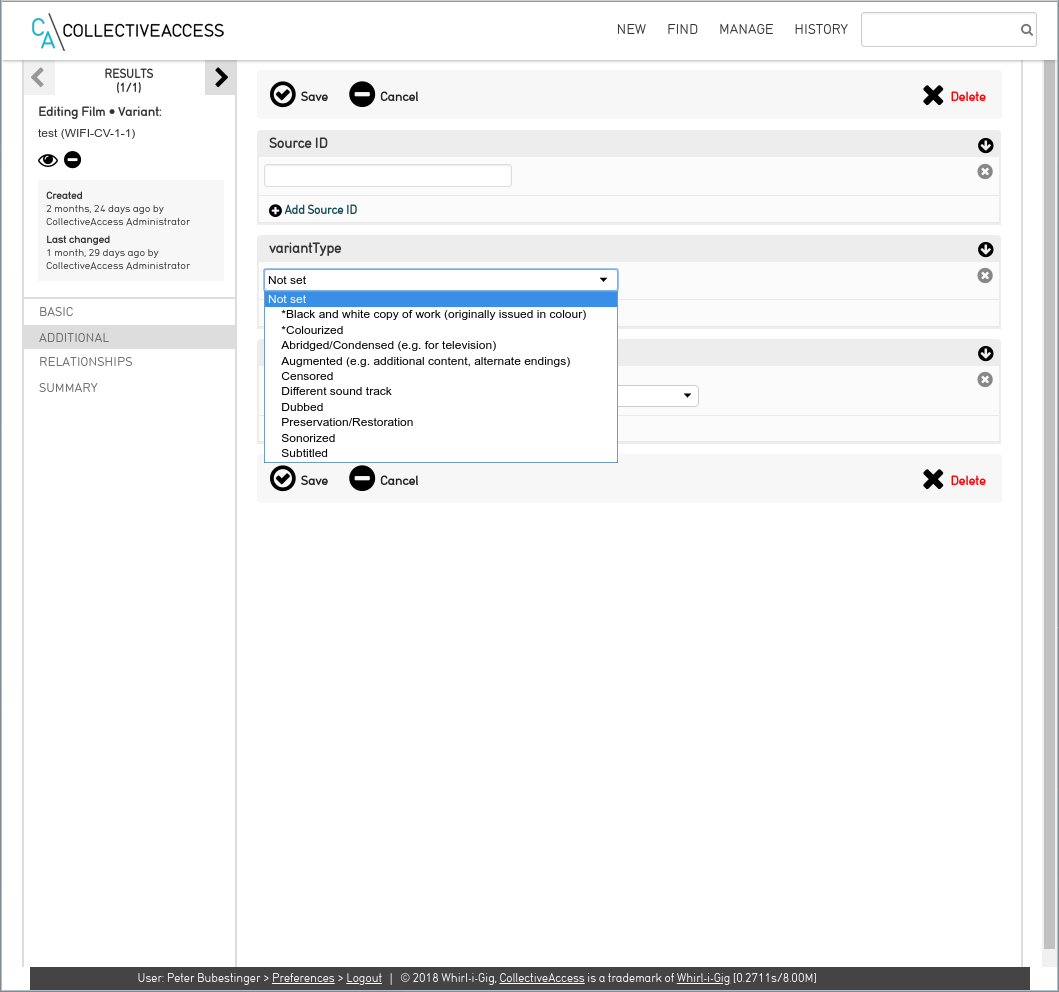
Task: Remove the Source ID value
Action: 985,172
